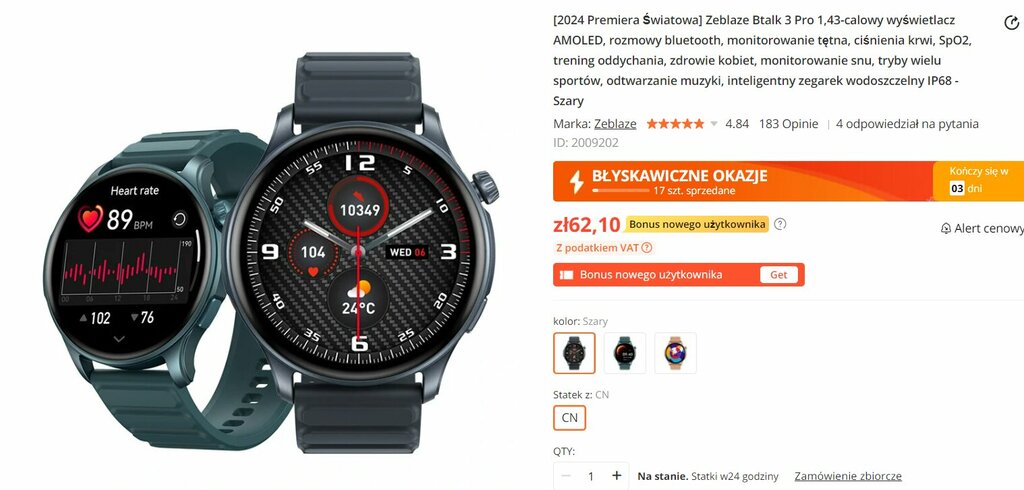The image size is (1024, 490).
Task: Click the question mark next to Bonus nowego użytkownika
Action: coord(780,224)
